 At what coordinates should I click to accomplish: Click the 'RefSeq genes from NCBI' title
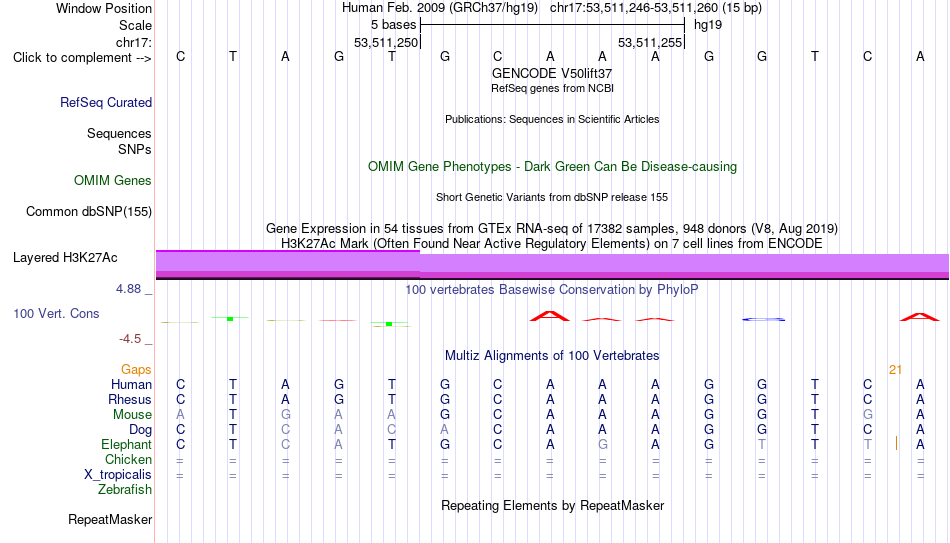[x=552, y=88]
